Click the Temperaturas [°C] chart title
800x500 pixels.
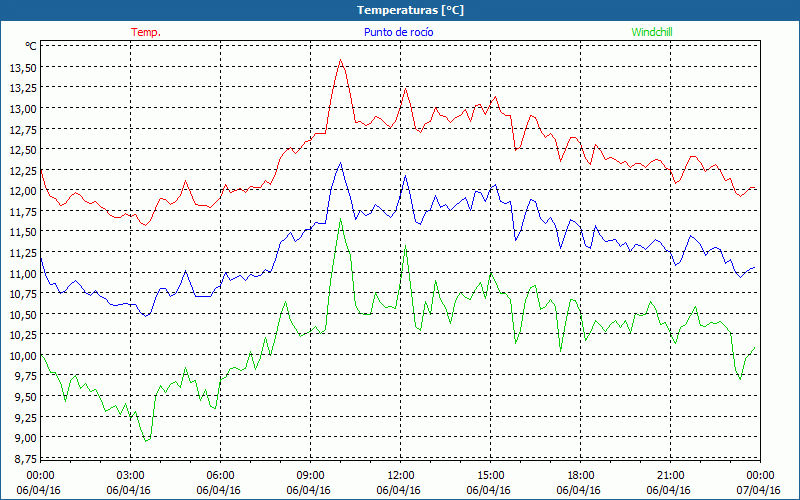(x=410, y=10)
